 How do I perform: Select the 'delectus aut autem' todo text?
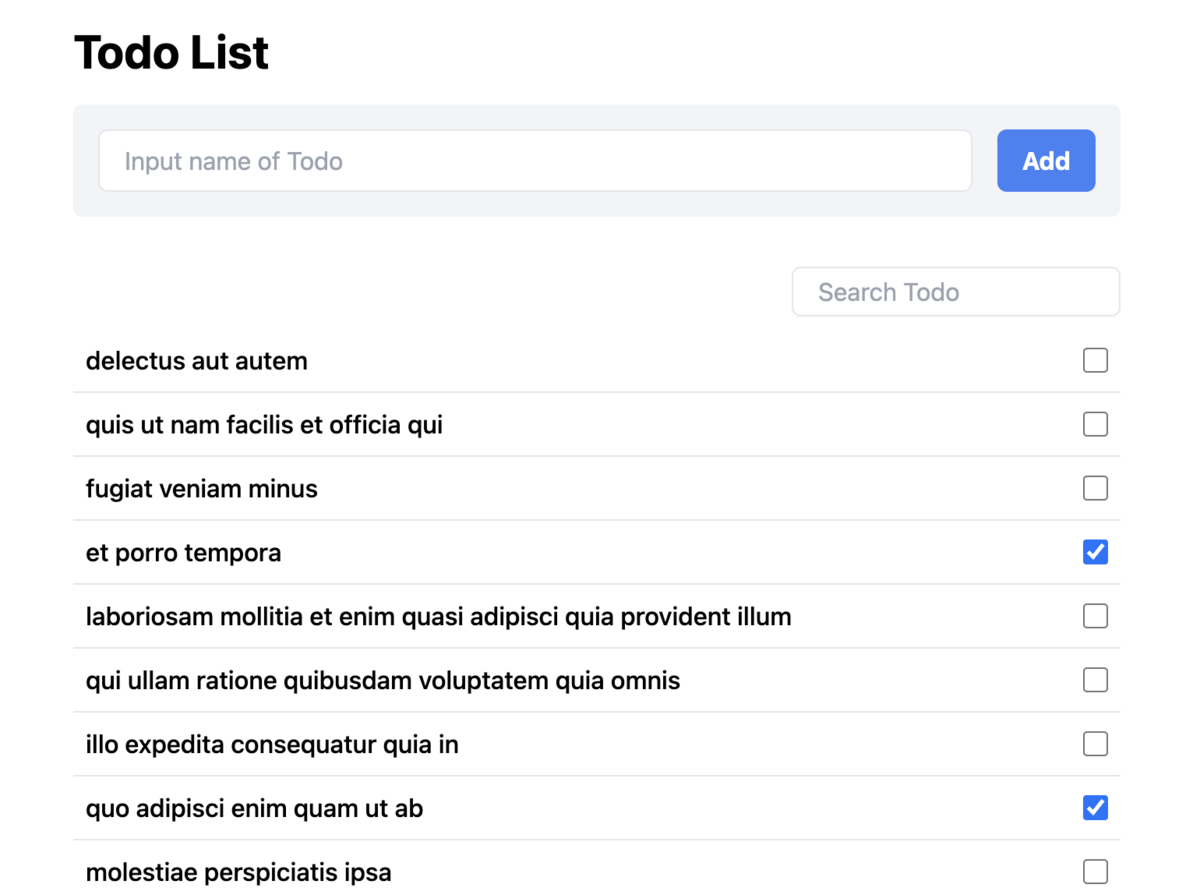tap(197, 361)
